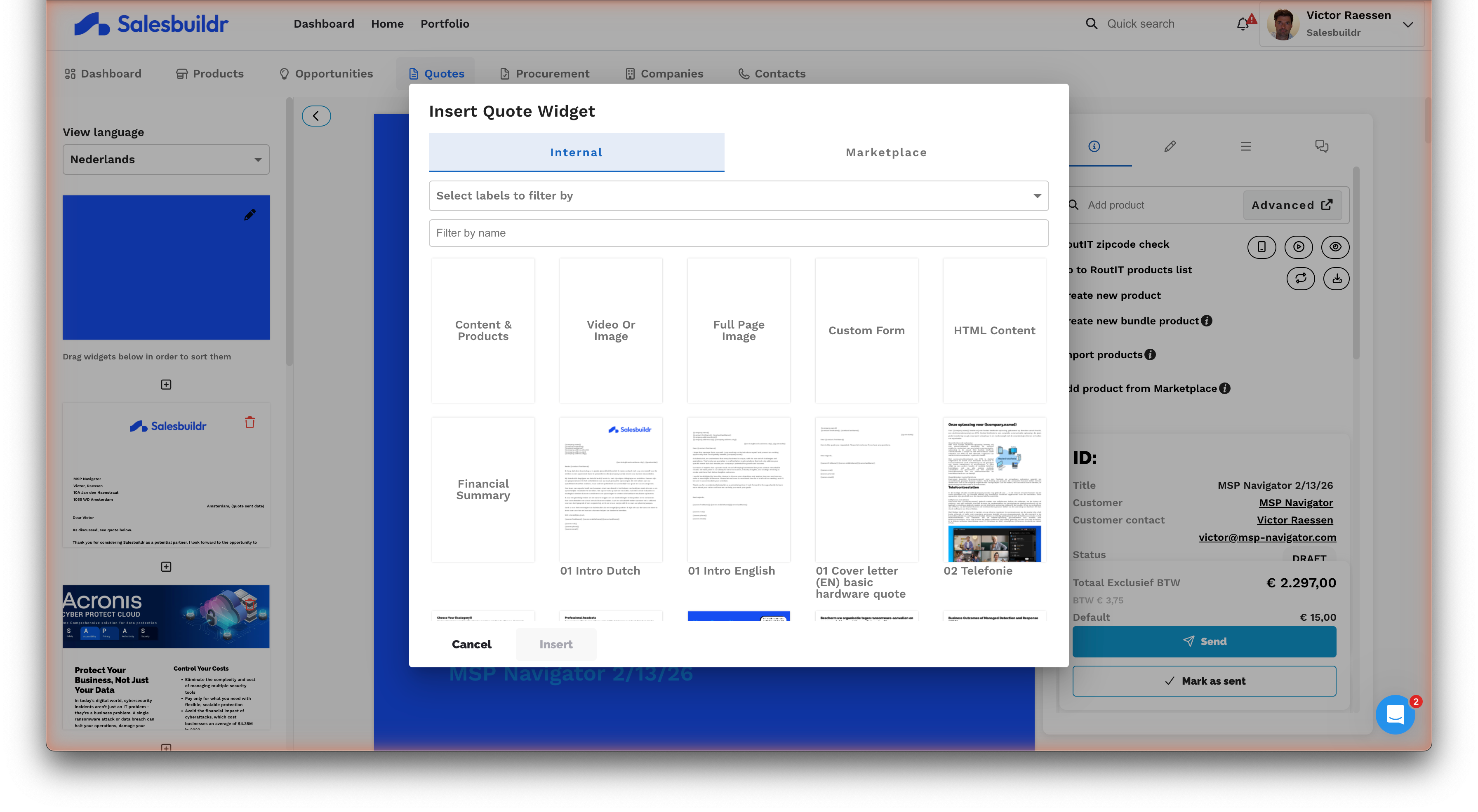Screen dimensions: 1478x812
Task: Click the Salesbuildr logo
Action: (151, 24)
